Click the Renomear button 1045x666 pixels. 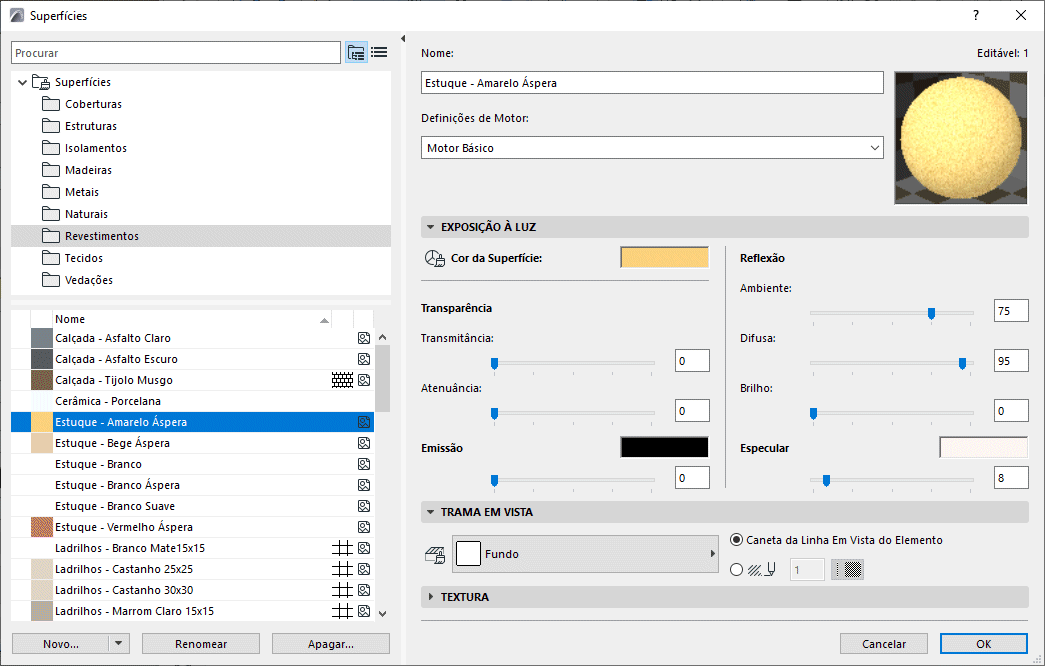pyautogui.click(x=201, y=644)
